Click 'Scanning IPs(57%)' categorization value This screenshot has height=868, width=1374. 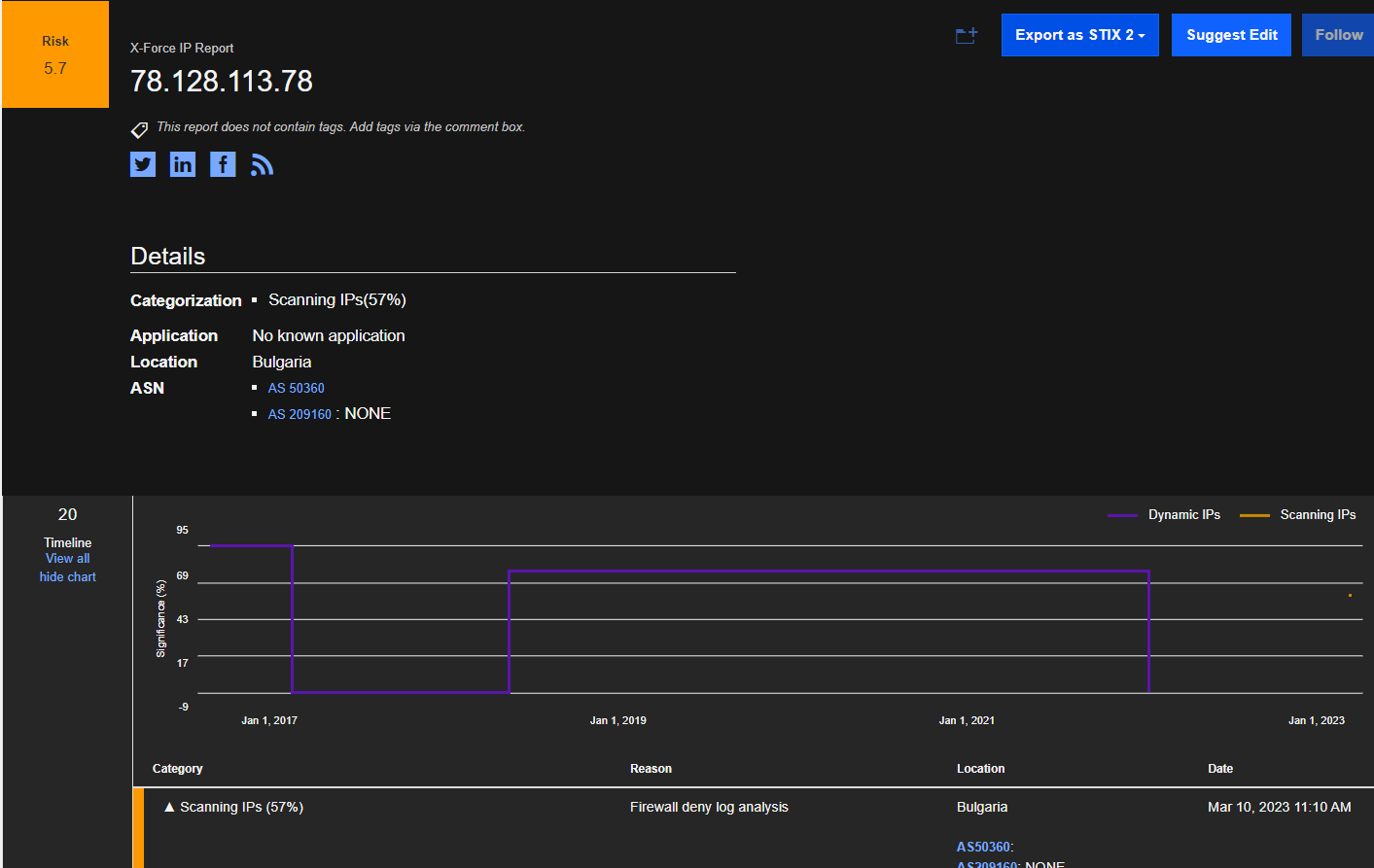click(x=337, y=300)
